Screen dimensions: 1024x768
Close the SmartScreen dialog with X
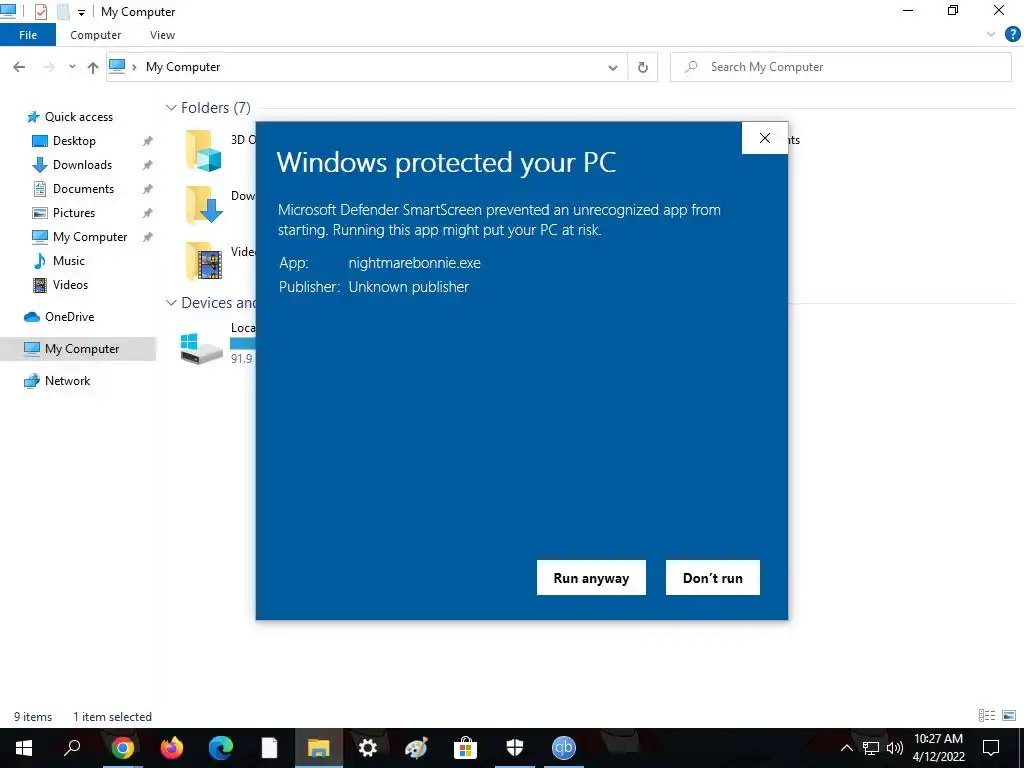765,138
